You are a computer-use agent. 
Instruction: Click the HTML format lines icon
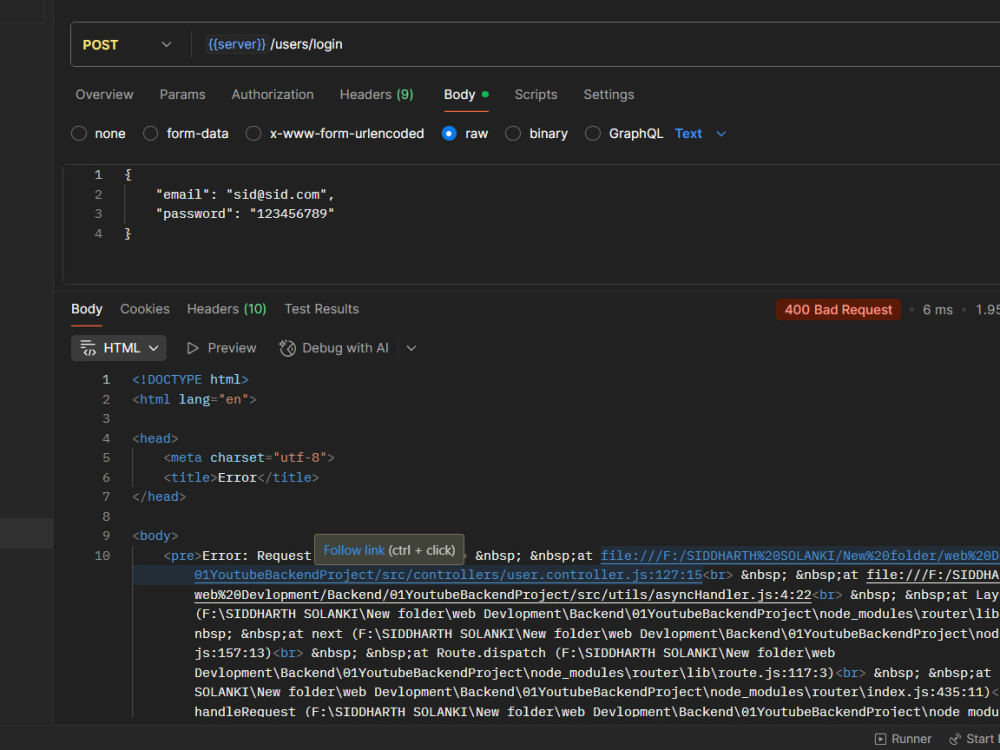pyautogui.click(x=88, y=348)
